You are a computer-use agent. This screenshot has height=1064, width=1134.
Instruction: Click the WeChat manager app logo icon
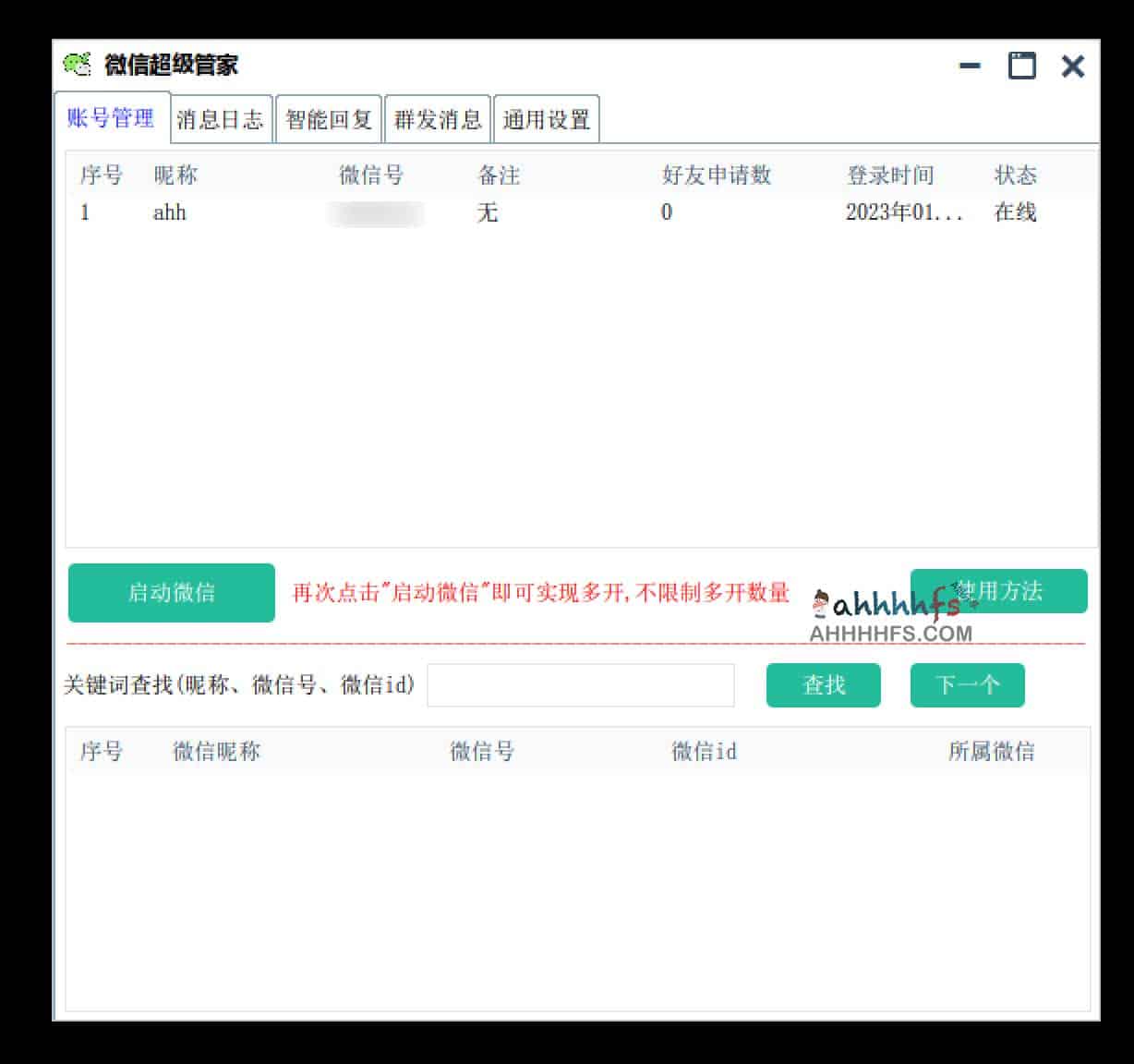point(78,65)
